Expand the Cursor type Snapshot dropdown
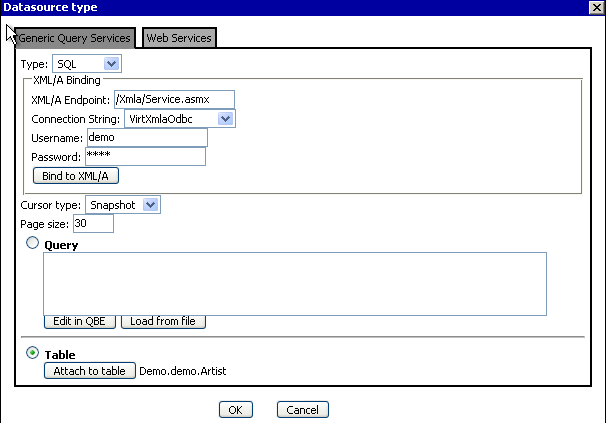Image resolution: width=606 pixels, height=423 pixels. (x=123, y=204)
